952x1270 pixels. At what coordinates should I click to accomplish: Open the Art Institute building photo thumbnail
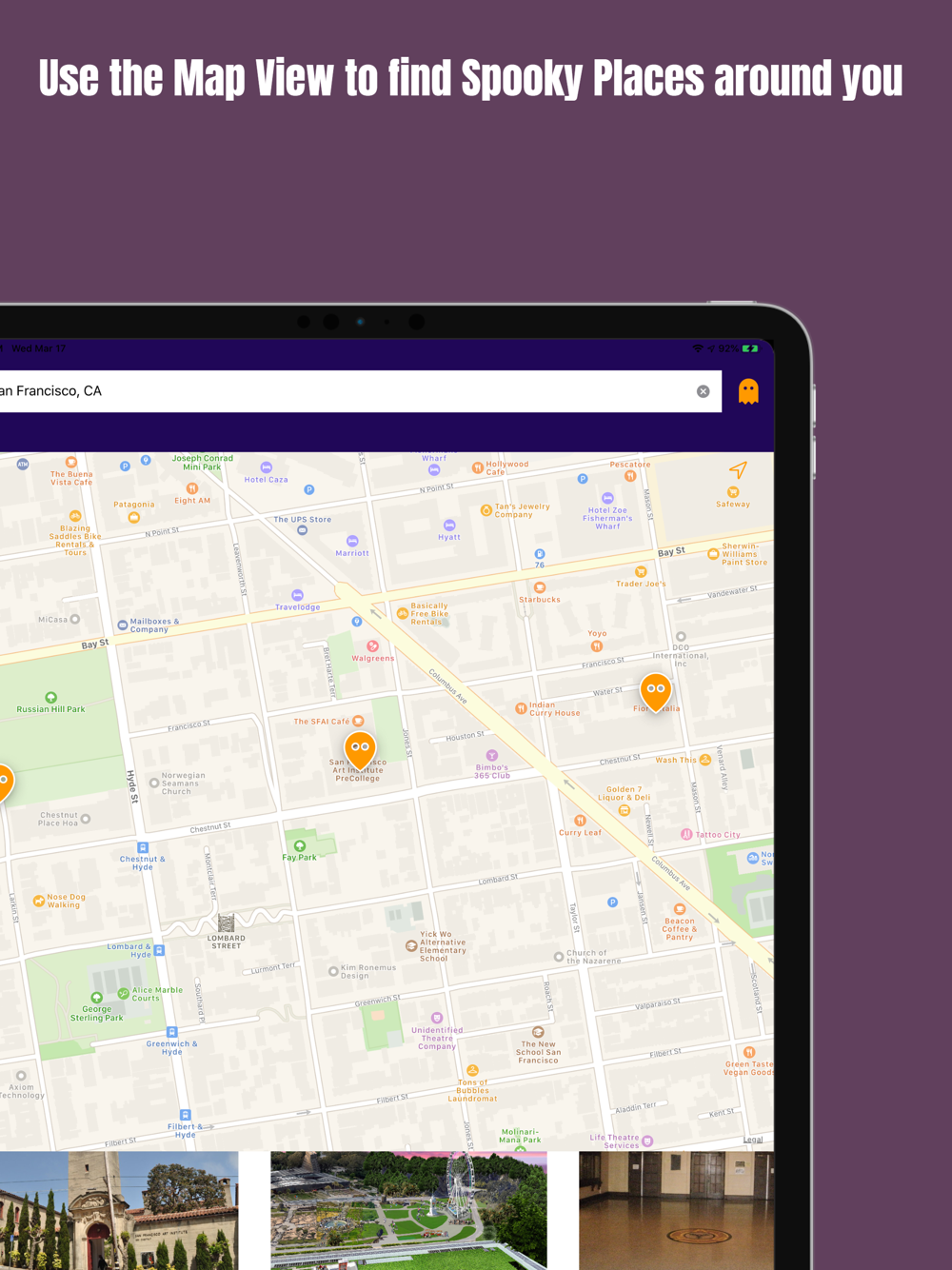click(119, 1210)
